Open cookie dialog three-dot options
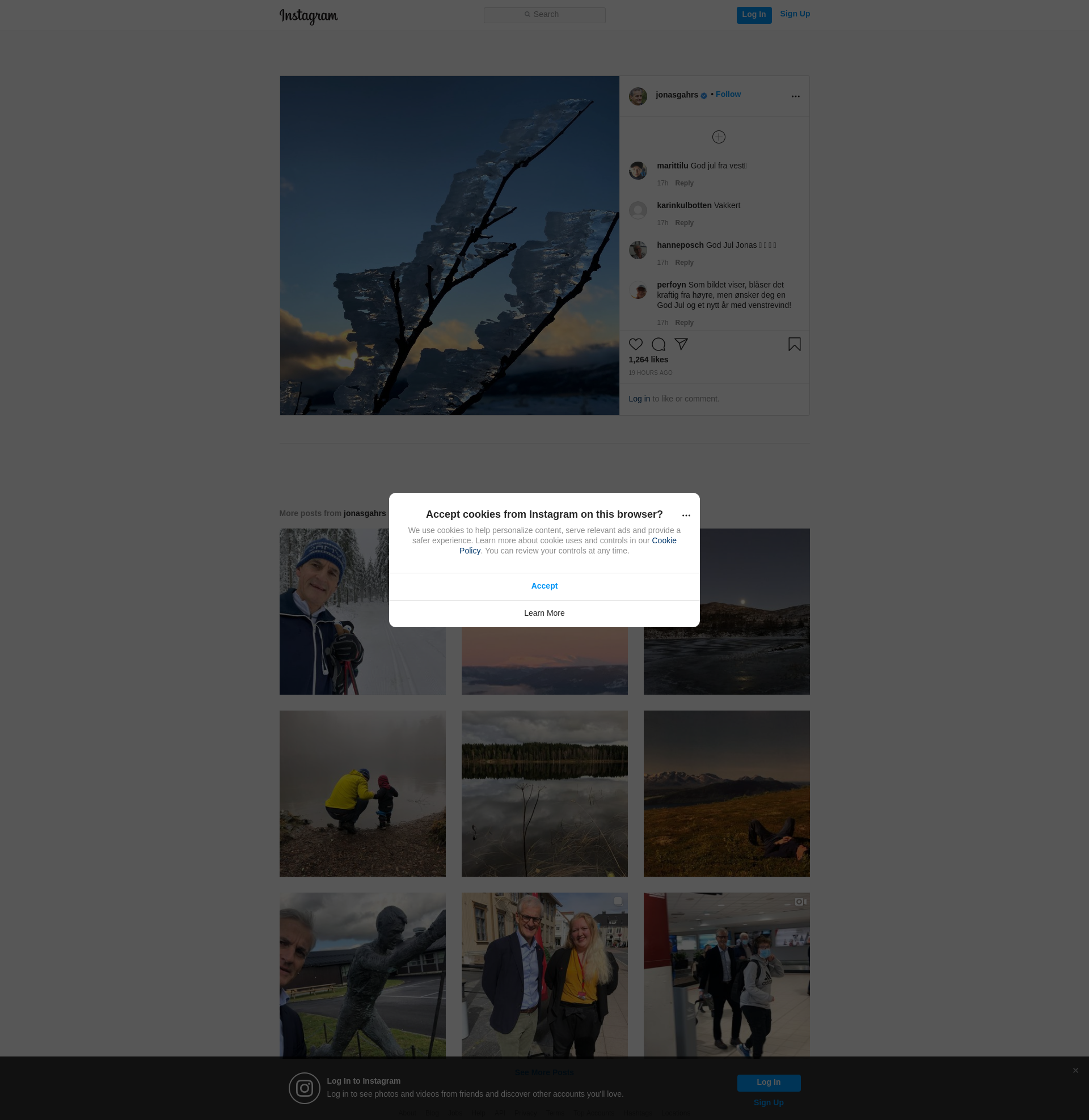The width and height of the screenshot is (1089, 1120). pos(686,515)
